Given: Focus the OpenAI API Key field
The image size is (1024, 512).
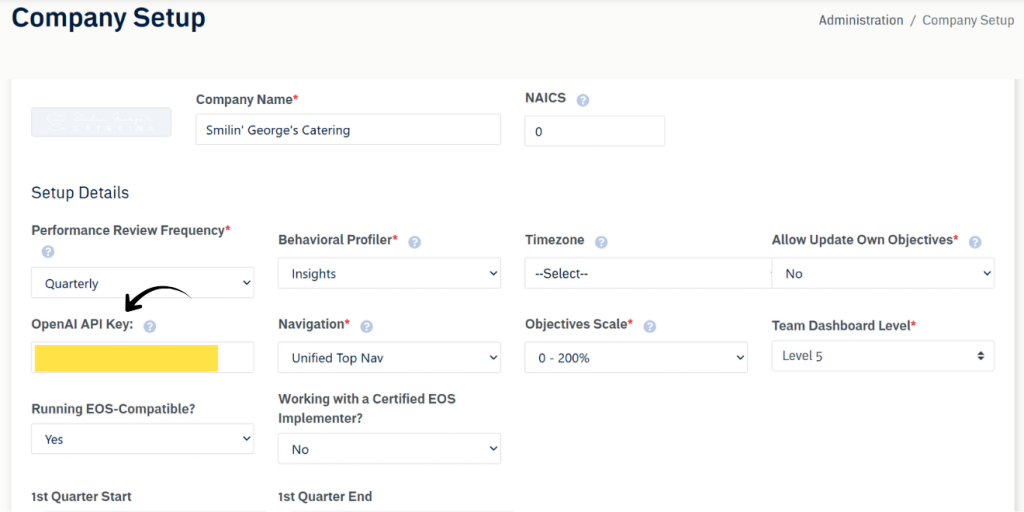Looking at the screenshot, I should (x=142, y=358).
